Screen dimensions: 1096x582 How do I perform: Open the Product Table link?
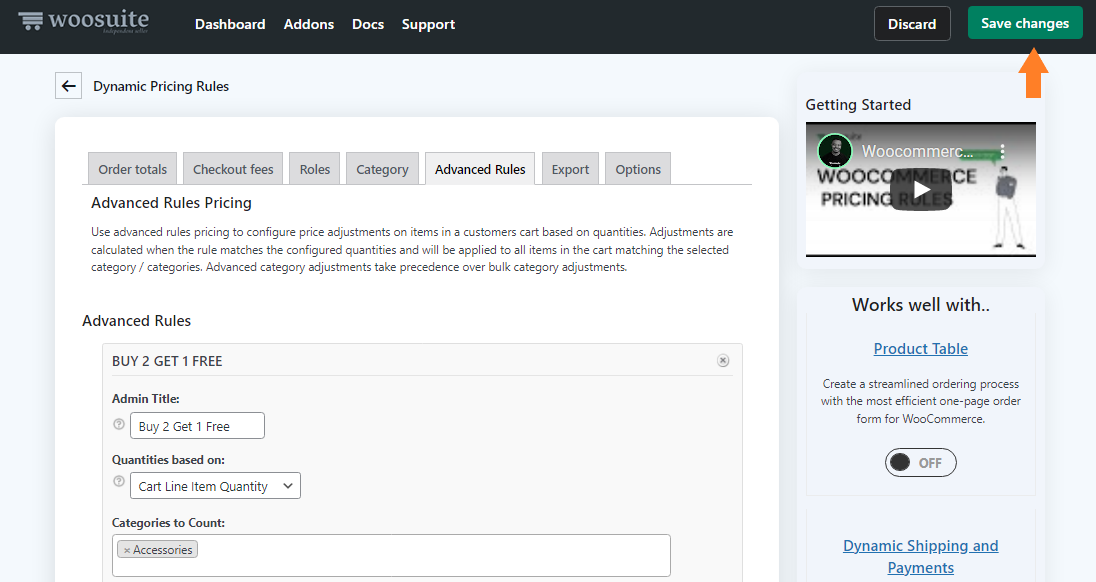[x=921, y=349]
